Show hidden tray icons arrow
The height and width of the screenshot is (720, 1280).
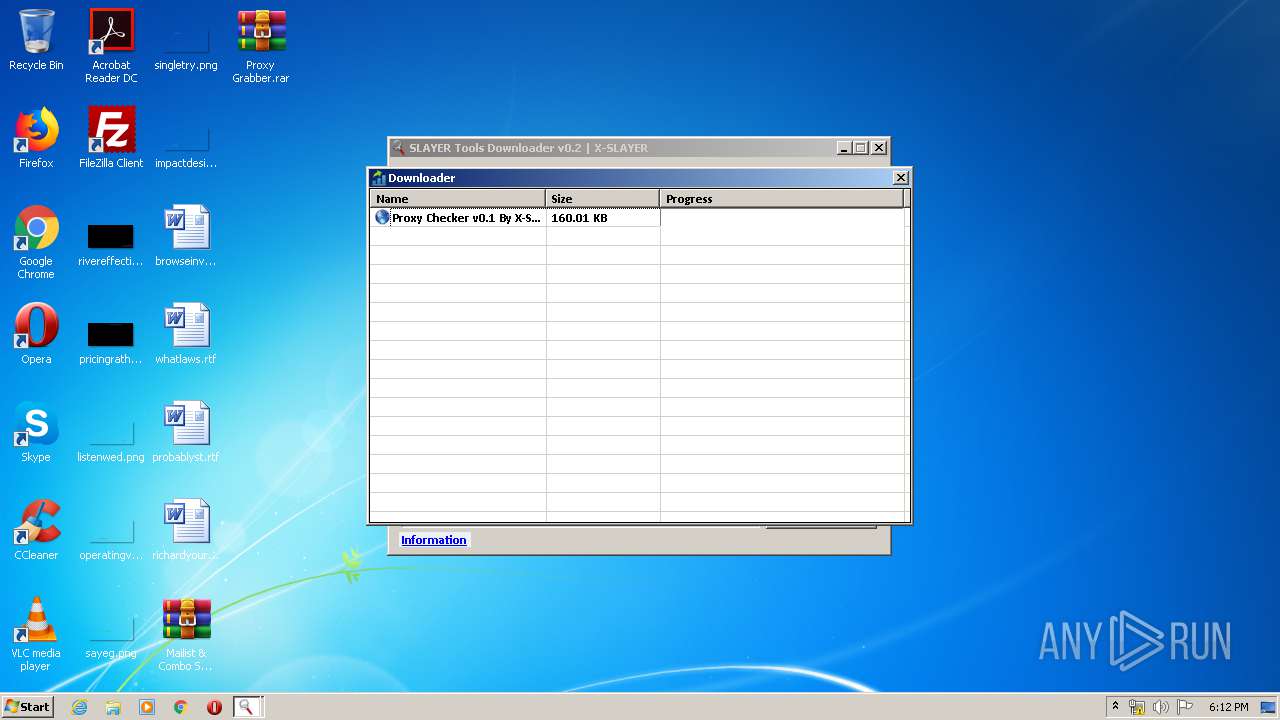(1115, 707)
